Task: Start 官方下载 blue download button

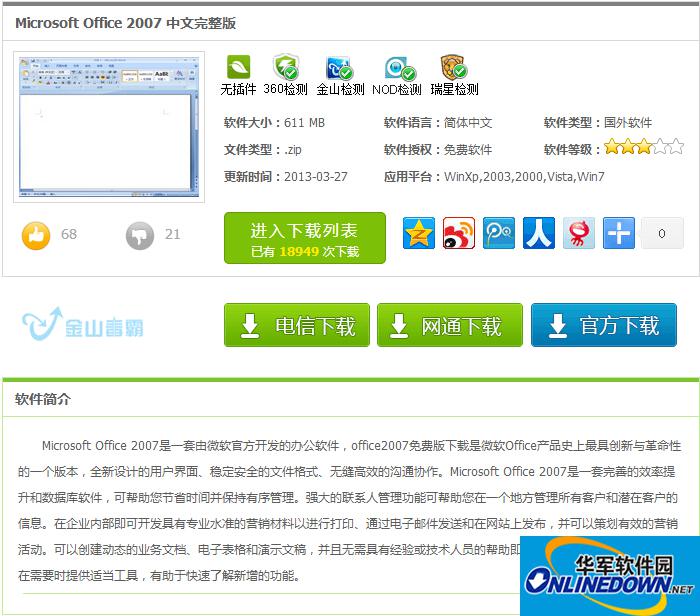Action: coord(604,325)
